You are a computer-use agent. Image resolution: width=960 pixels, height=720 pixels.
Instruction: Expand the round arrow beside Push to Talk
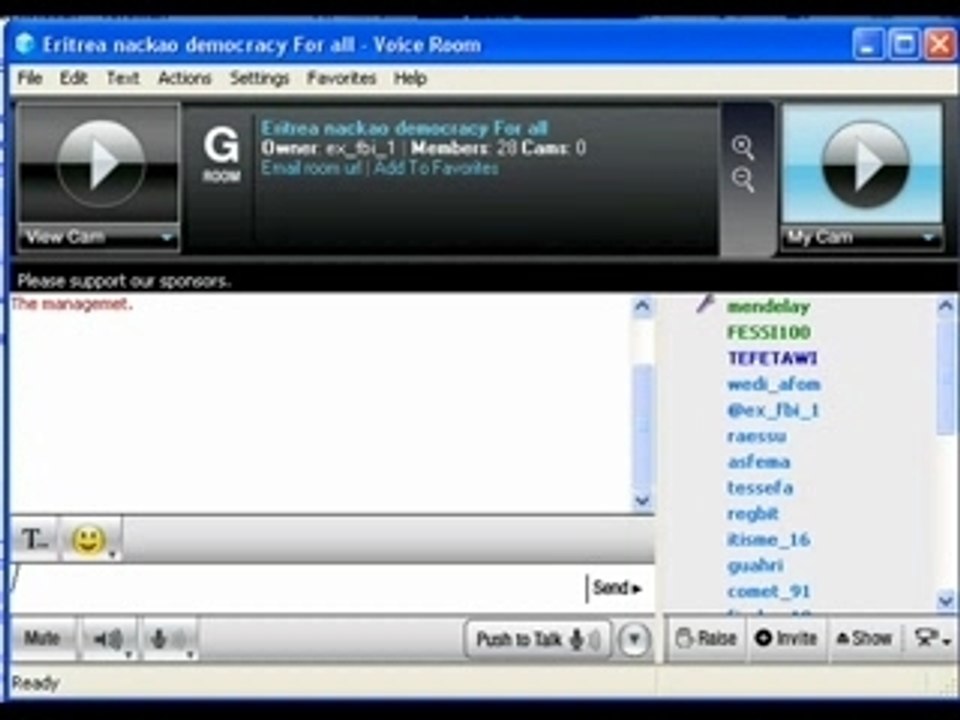click(634, 640)
